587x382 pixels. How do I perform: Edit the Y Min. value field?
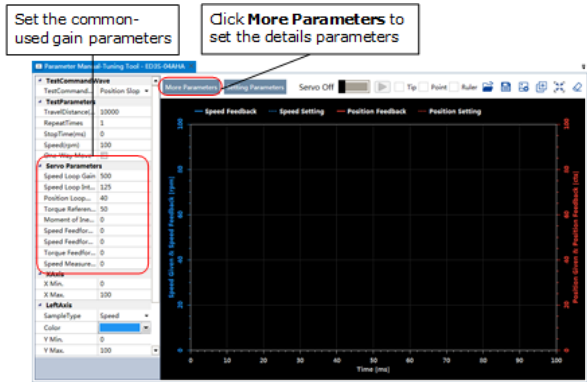coord(125,339)
